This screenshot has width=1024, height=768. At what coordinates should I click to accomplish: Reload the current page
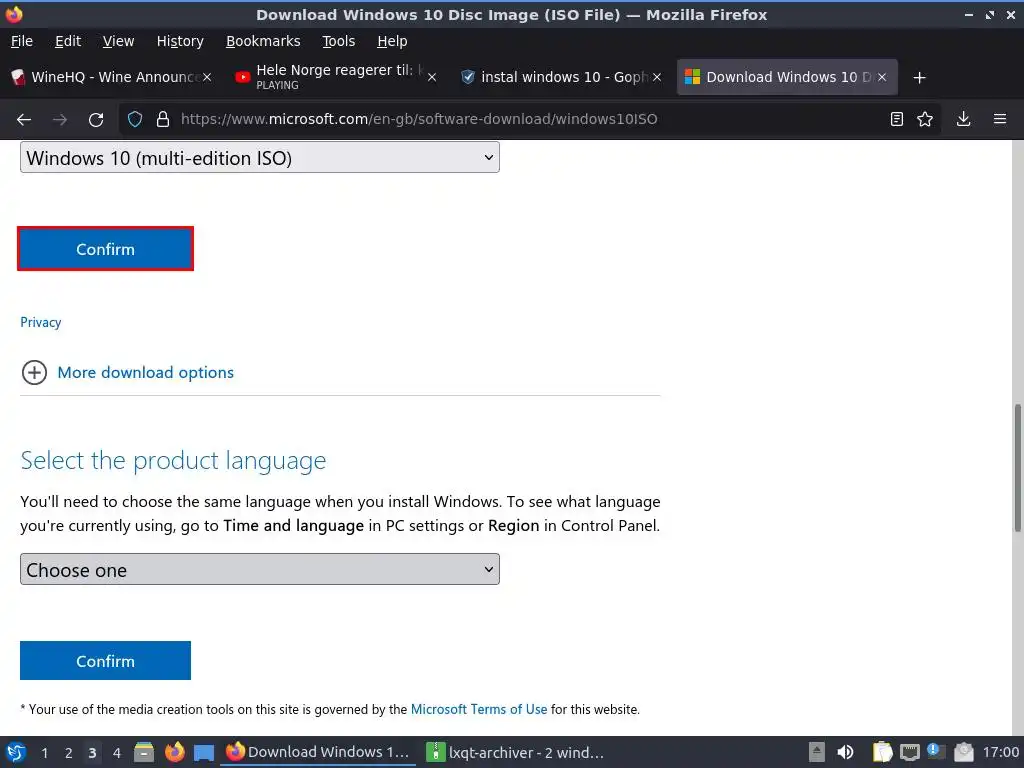(96, 120)
